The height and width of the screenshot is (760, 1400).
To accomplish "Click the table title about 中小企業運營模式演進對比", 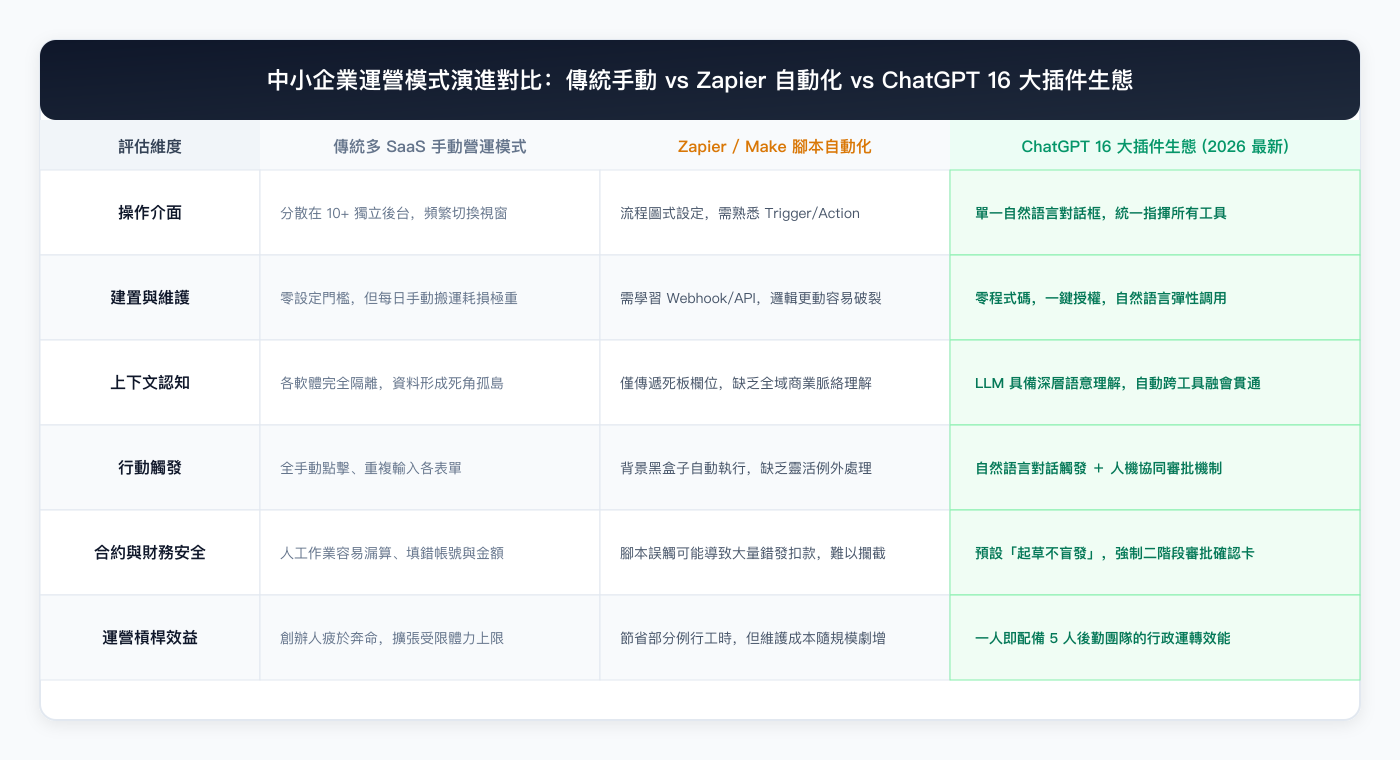I will (x=700, y=81).
